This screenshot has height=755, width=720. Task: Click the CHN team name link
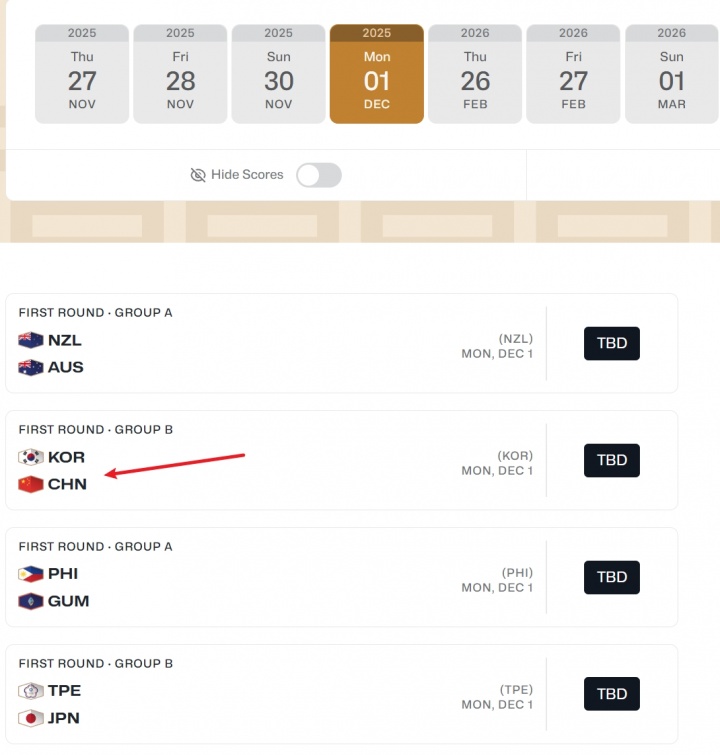tap(67, 484)
